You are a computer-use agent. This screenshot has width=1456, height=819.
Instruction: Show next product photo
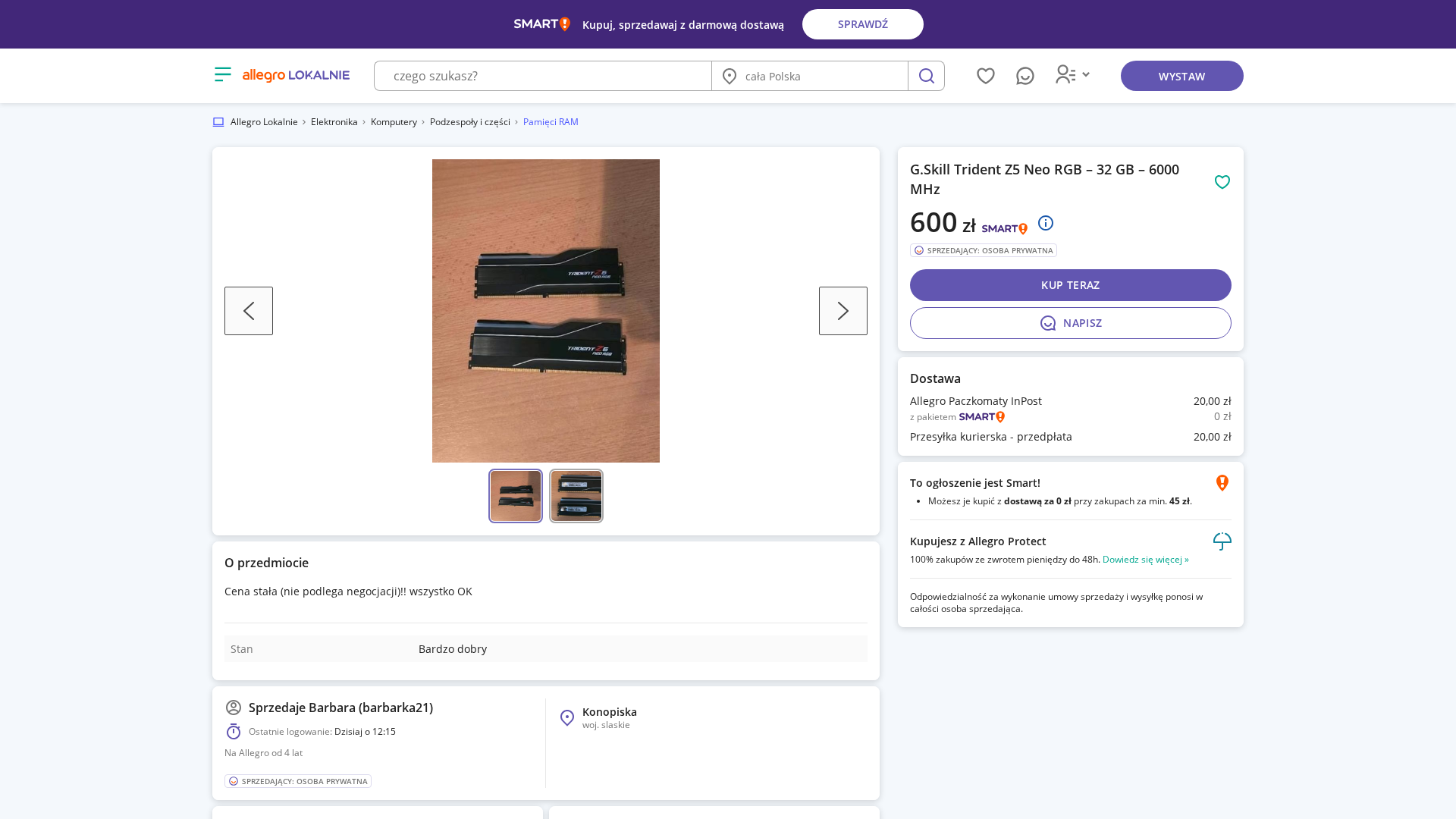point(843,311)
